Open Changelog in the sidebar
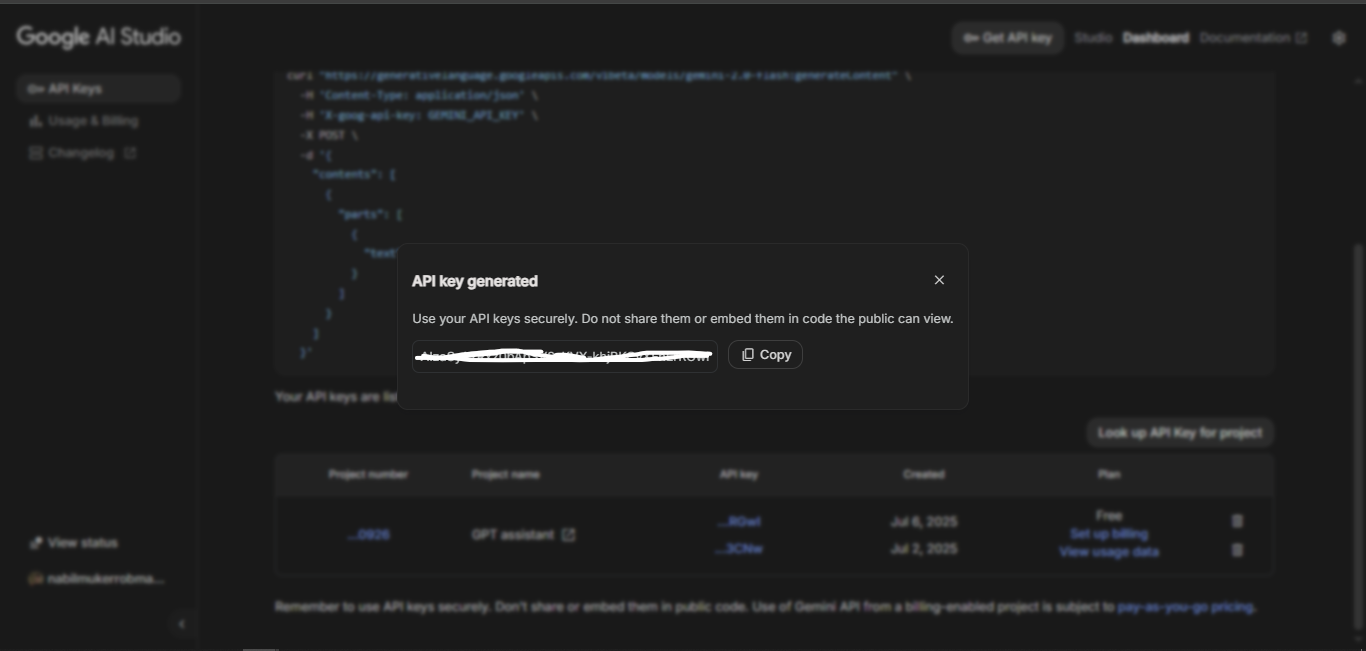 pos(82,153)
